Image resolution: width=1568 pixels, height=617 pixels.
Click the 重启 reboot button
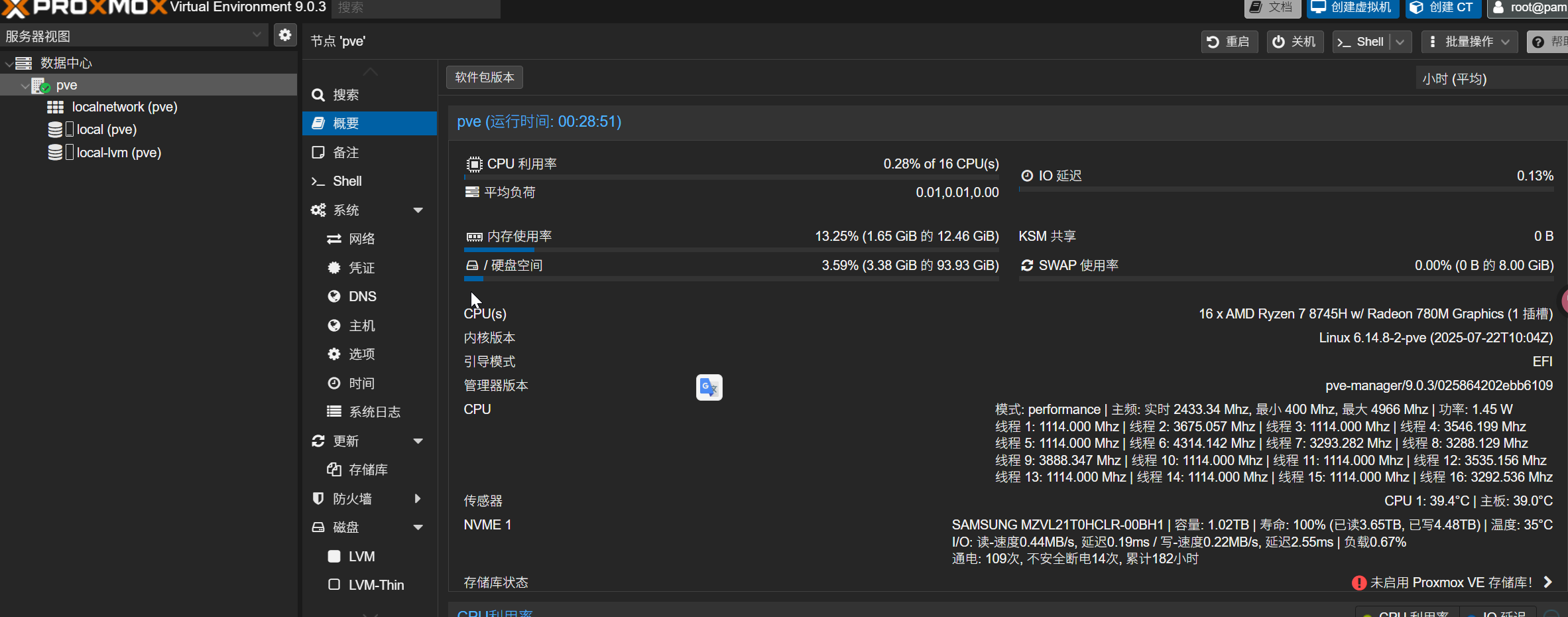(1229, 42)
